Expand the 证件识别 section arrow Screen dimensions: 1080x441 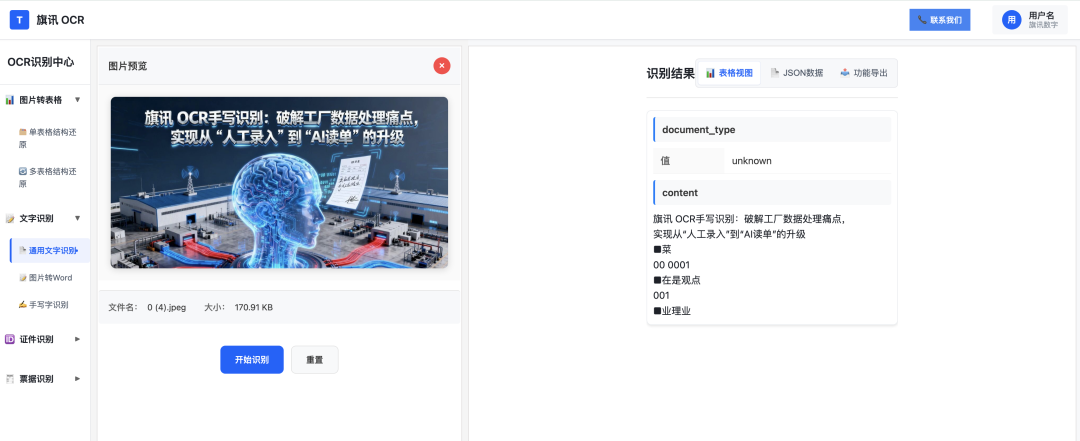tap(77, 339)
